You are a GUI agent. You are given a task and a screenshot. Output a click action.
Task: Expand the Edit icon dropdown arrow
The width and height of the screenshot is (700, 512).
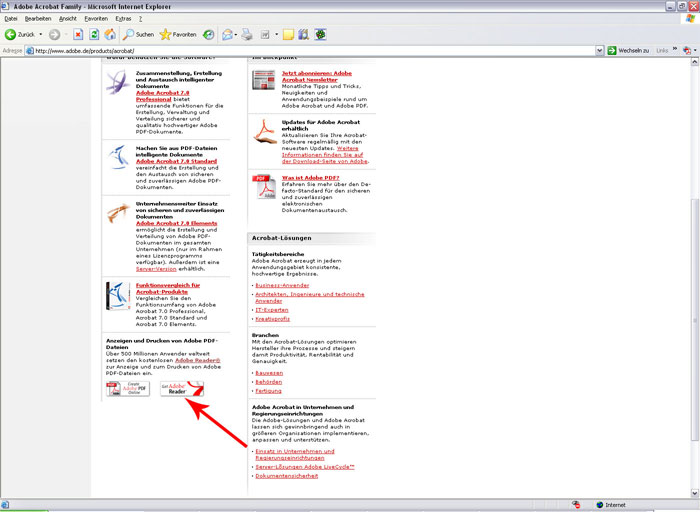coord(276,34)
